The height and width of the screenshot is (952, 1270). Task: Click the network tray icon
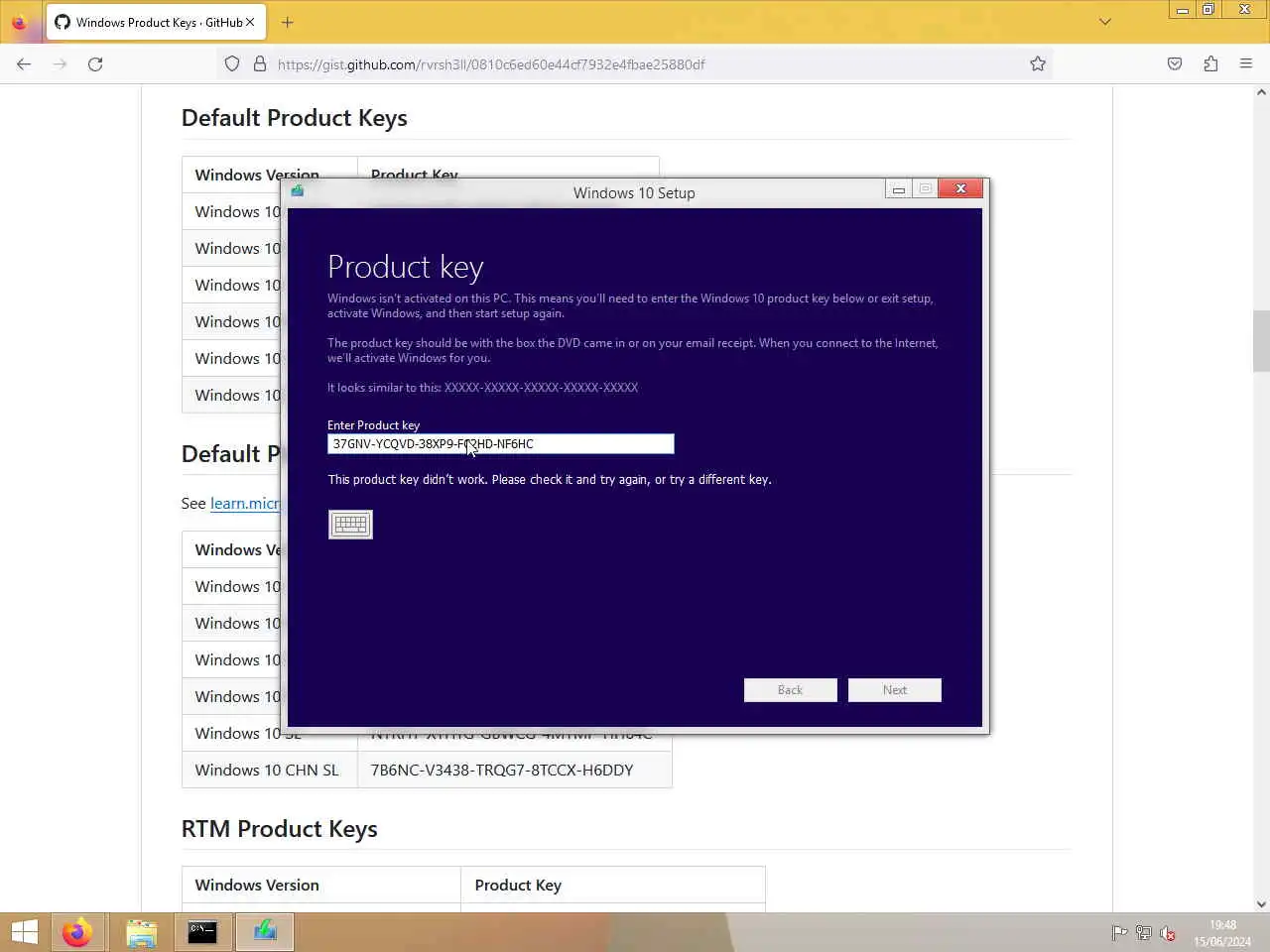(1144, 933)
